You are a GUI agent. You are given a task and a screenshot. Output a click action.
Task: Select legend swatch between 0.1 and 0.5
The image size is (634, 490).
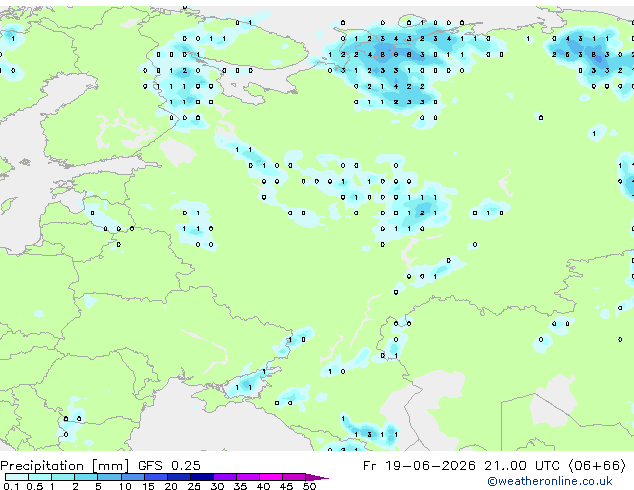pyautogui.click(x=17, y=477)
